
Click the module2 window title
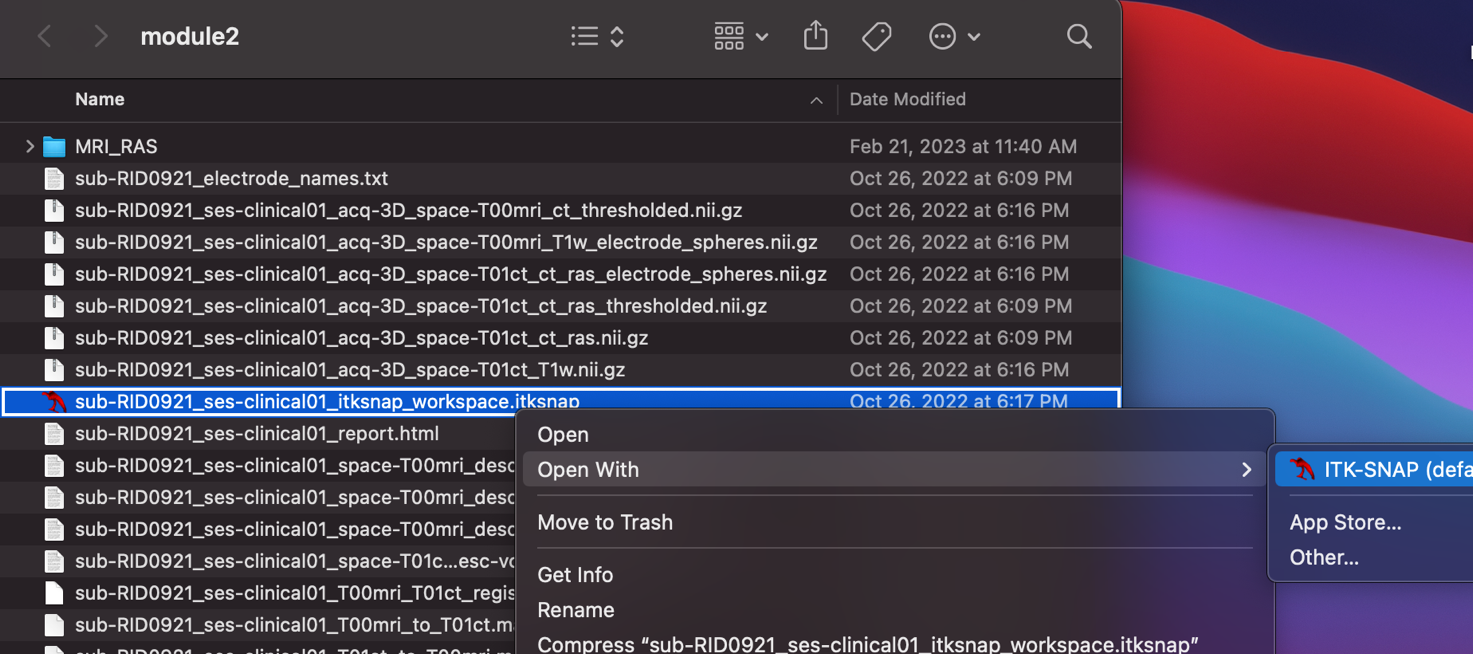(190, 37)
